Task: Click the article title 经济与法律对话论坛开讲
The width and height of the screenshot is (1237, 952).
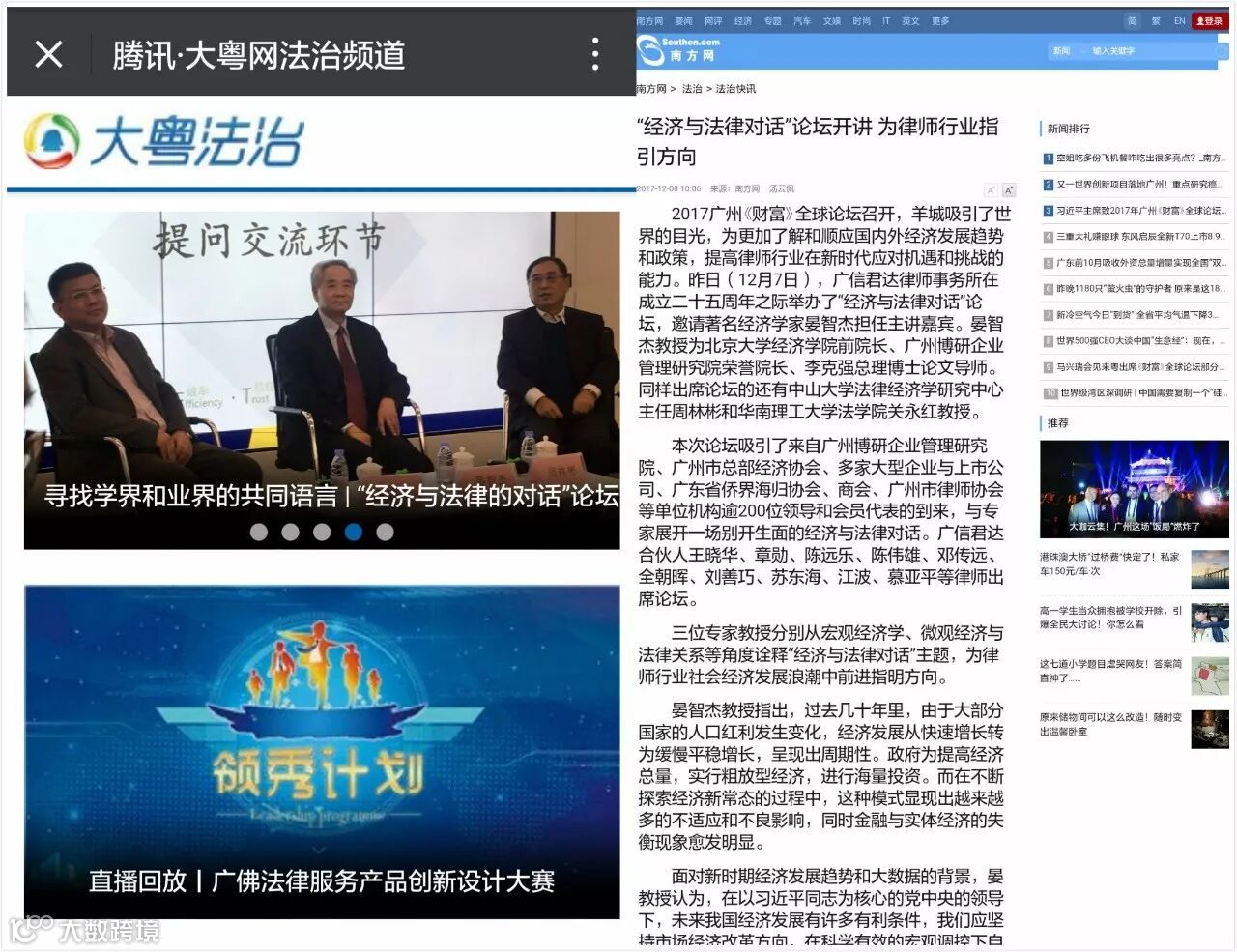Action: [x=818, y=141]
